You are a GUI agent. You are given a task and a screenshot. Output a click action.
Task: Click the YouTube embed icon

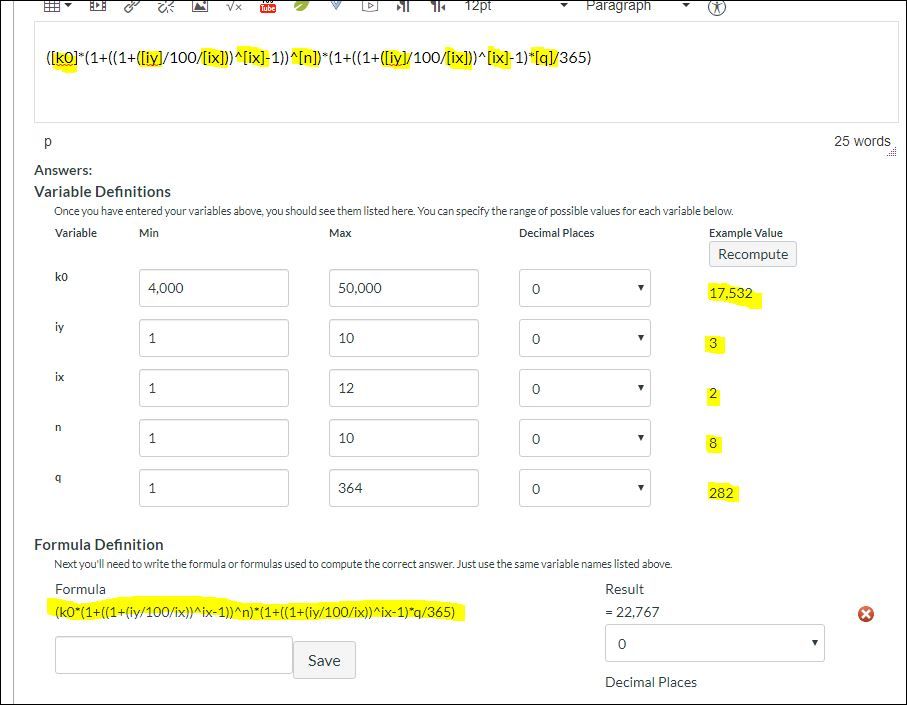[x=268, y=7]
